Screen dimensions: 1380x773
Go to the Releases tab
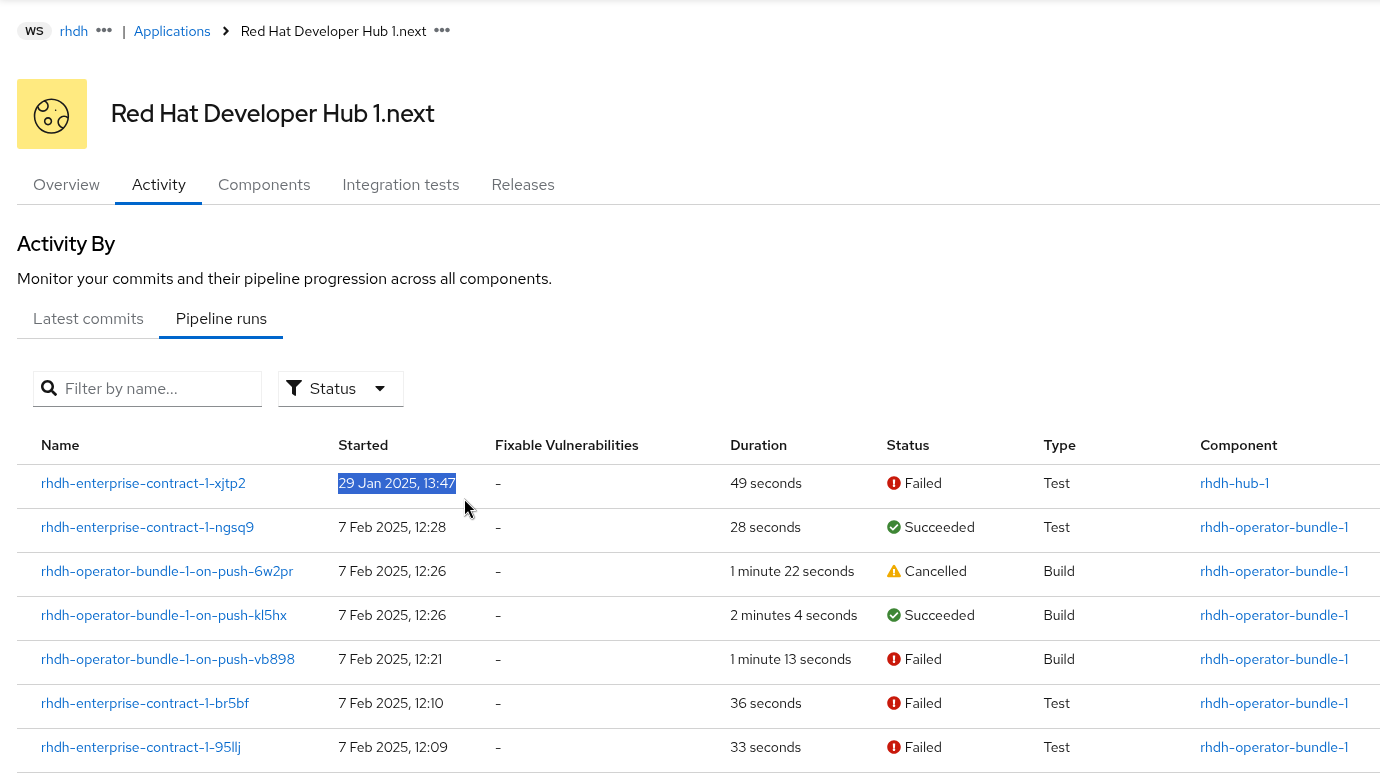(x=523, y=185)
